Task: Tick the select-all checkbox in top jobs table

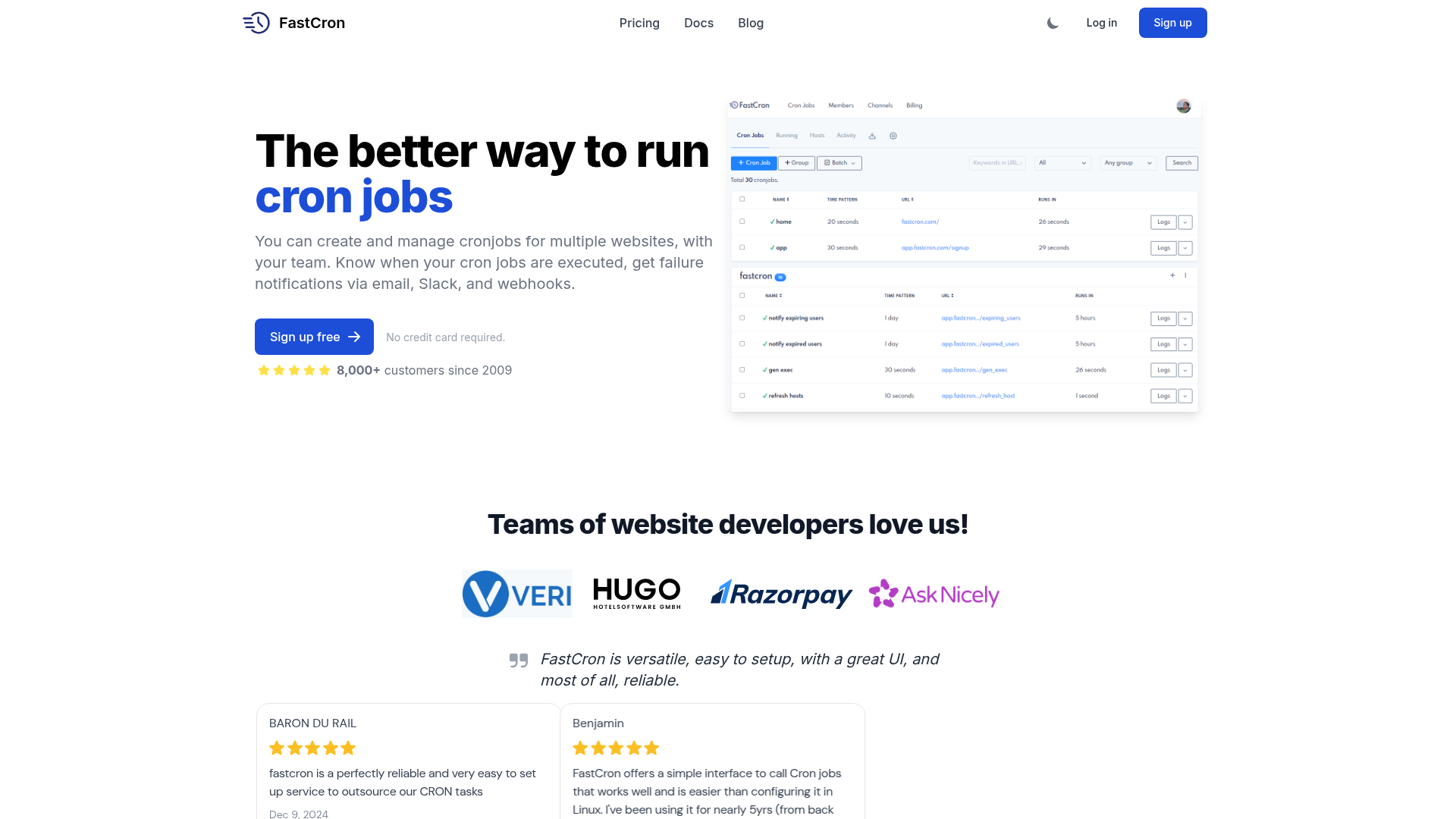Action: (742, 199)
